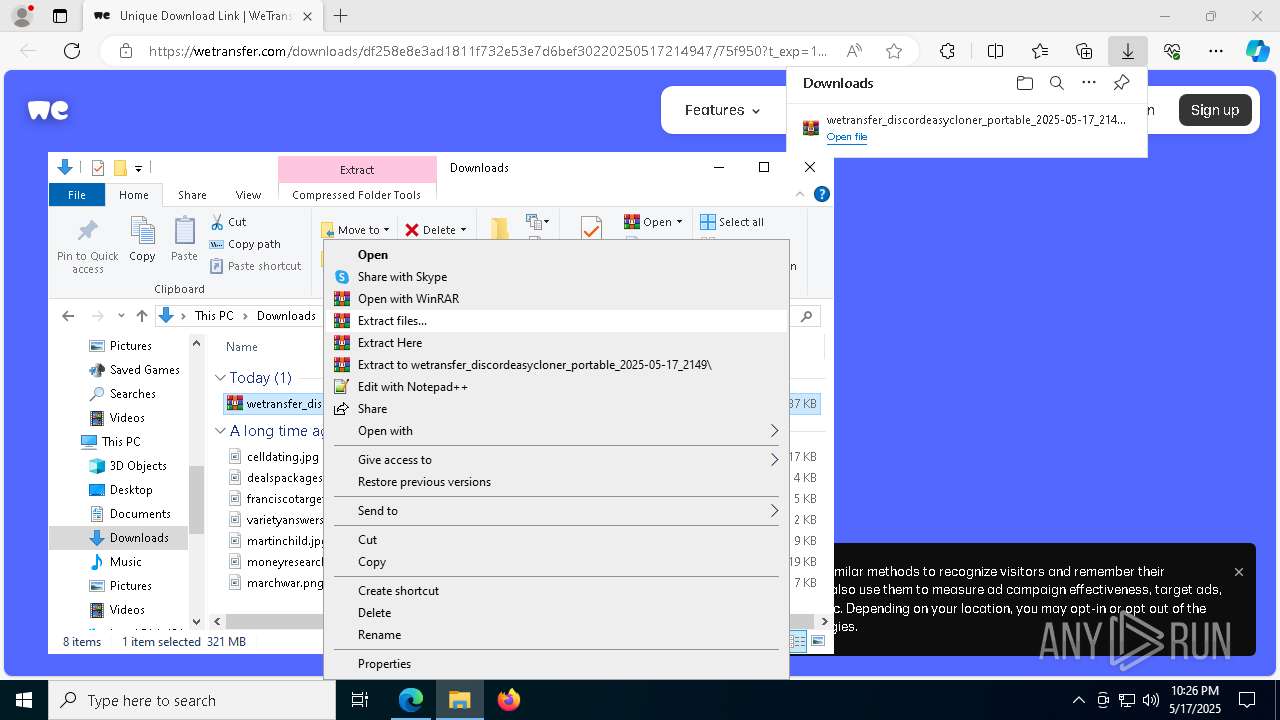Click Share with Skype entry
This screenshot has height=720, width=1280.
click(x=556, y=277)
